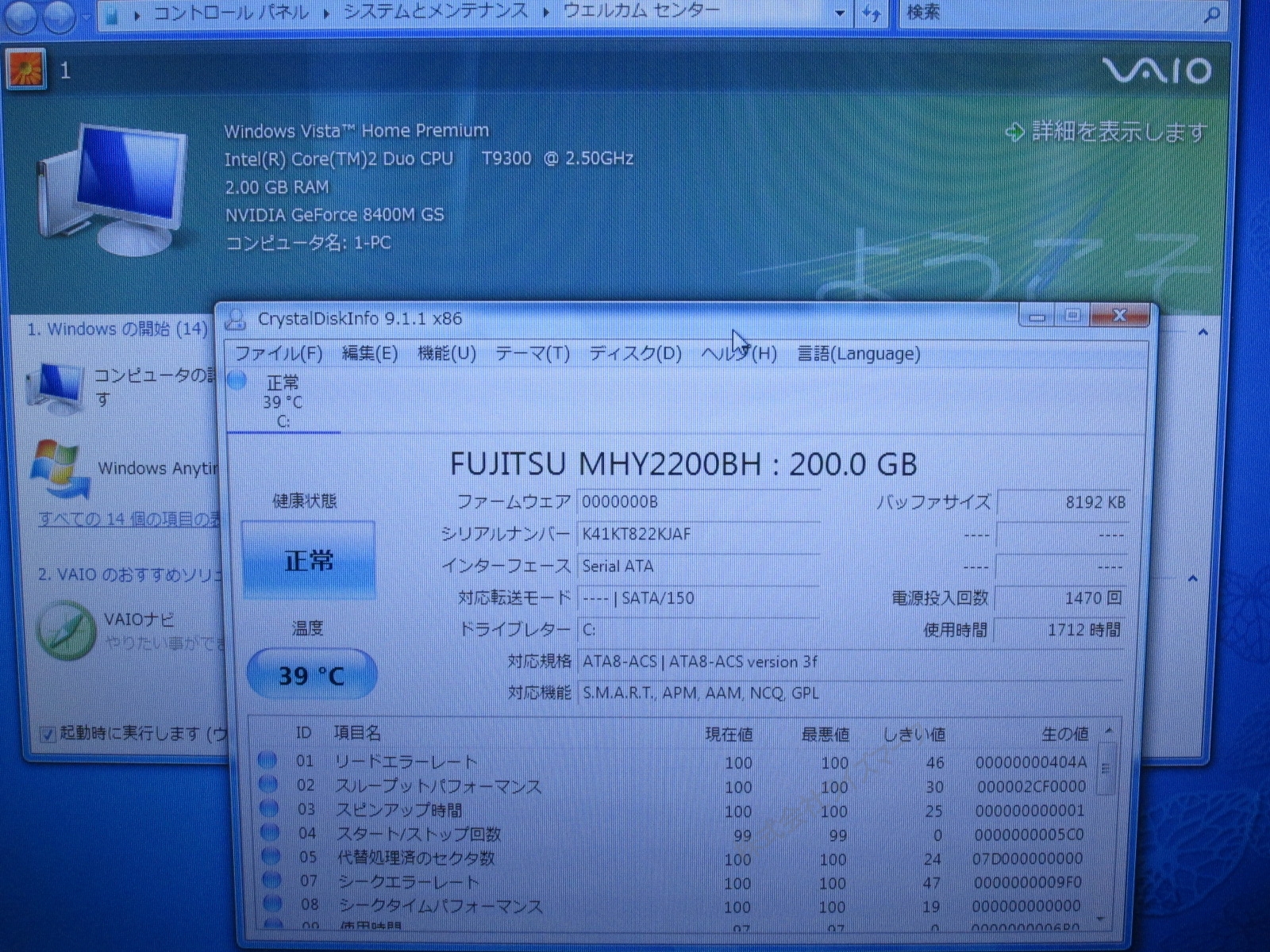1270x952 pixels.
Task: Click the status circle for リードエラーレート
Action: [x=267, y=760]
